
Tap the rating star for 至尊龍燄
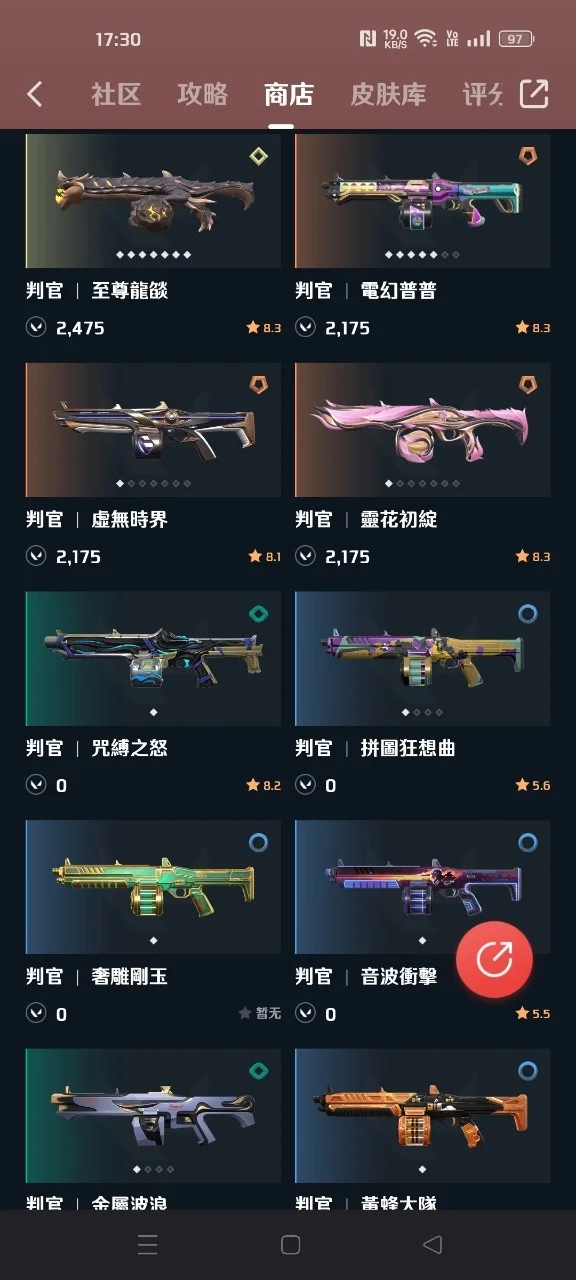tap(253, 327)
